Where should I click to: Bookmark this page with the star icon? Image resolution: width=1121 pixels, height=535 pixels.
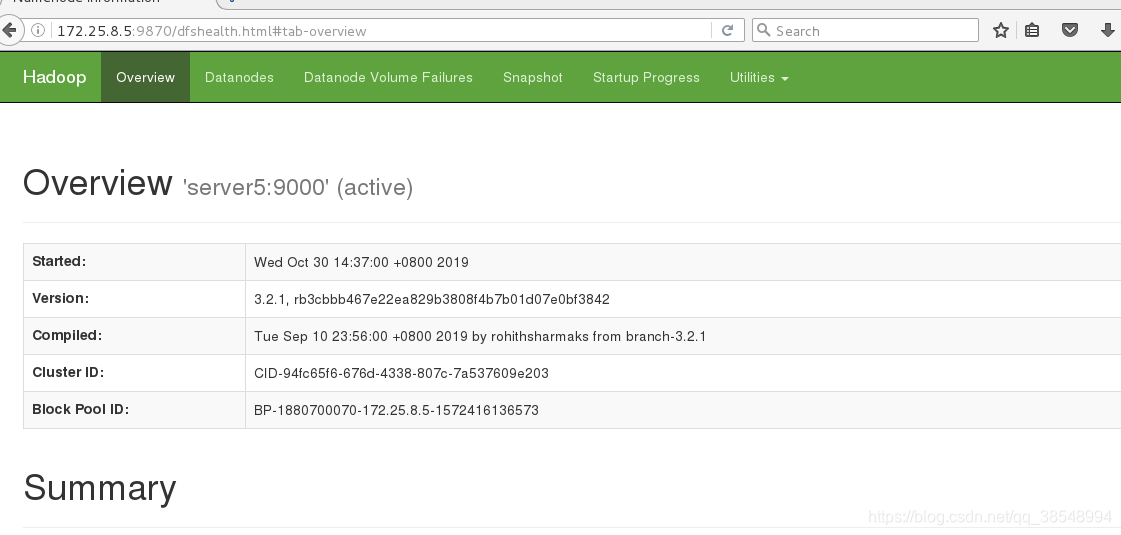[x=1001, y=30]
